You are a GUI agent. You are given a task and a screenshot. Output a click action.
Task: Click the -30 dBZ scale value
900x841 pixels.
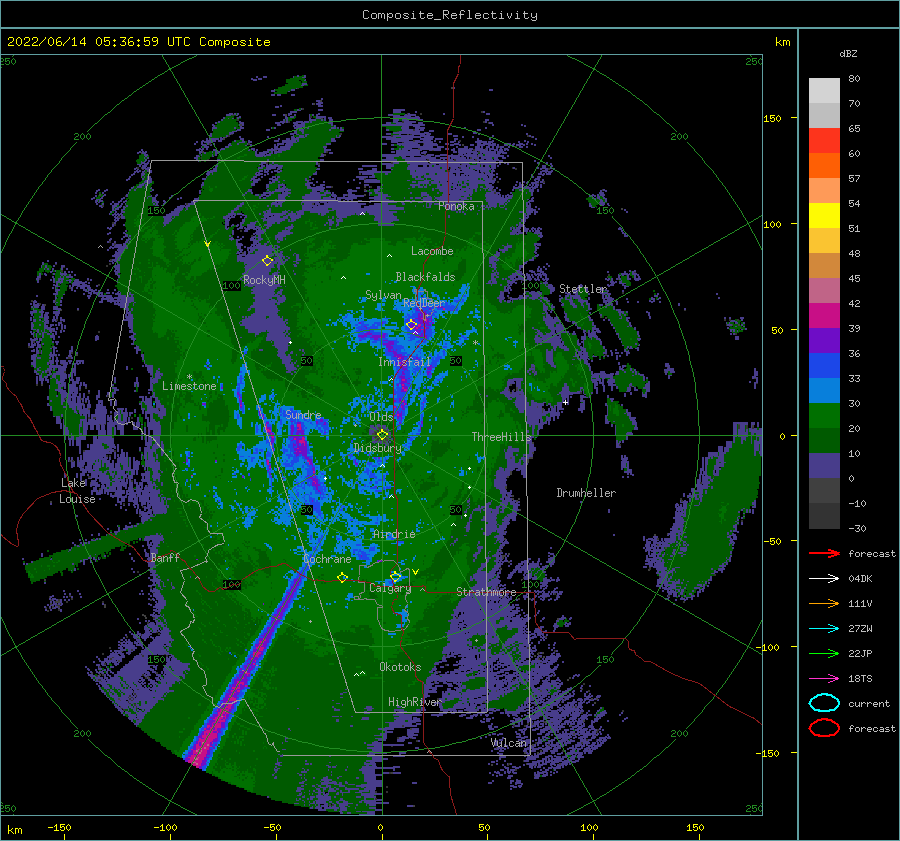[x=857, y=528]
